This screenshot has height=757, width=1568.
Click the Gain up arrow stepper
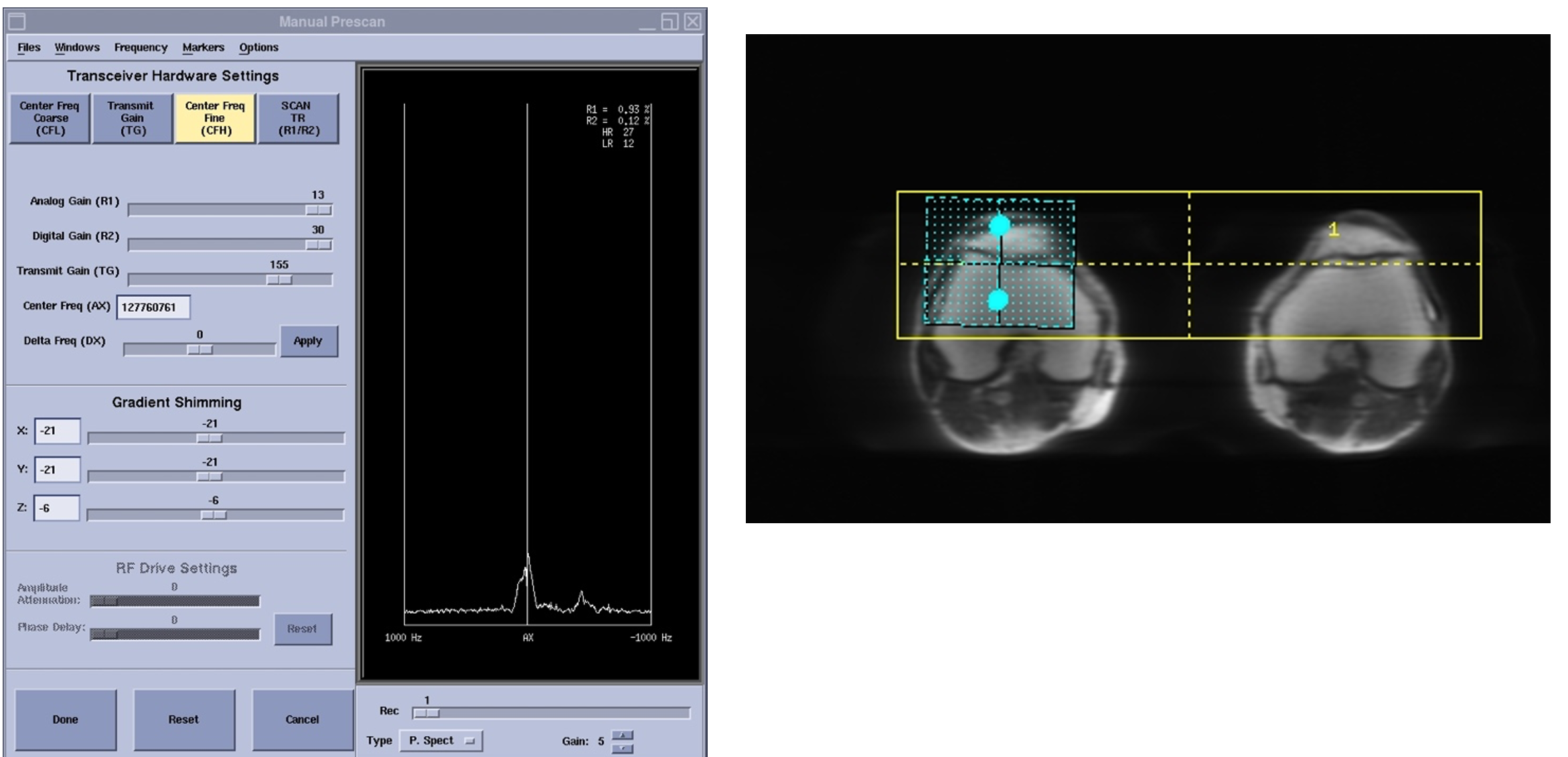pyautogui.click(x=622, y=735)
